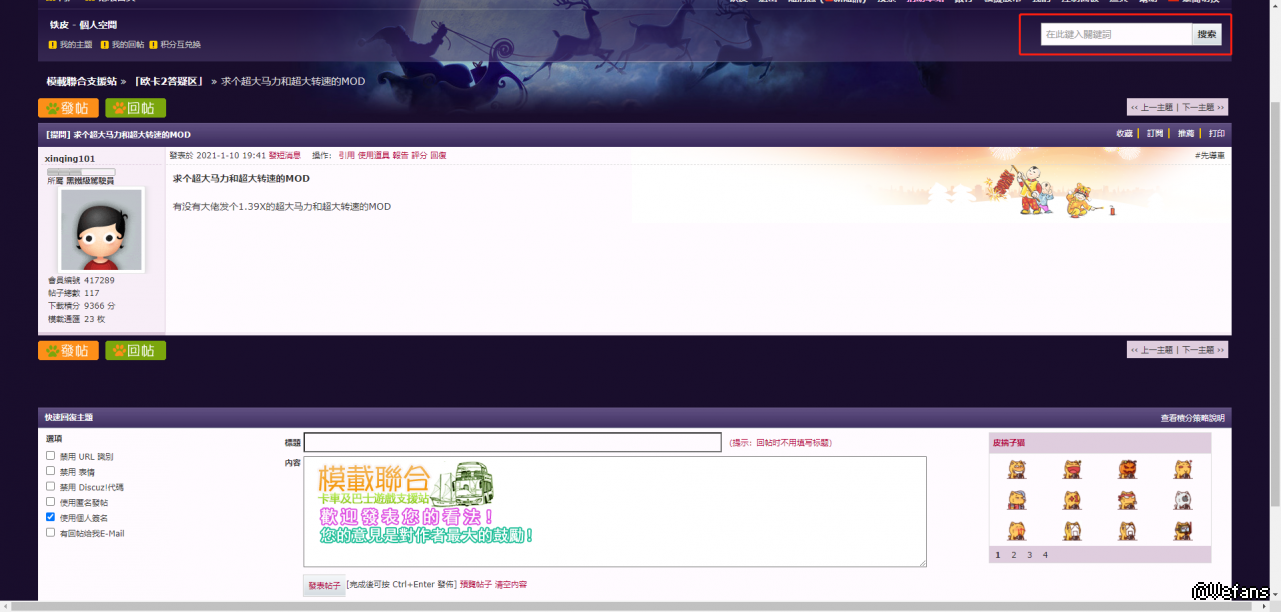Image resolution: width=1281 pixels, height=612 pixels.
Task: Click the 回復 reply action
Action: [438, 156]
